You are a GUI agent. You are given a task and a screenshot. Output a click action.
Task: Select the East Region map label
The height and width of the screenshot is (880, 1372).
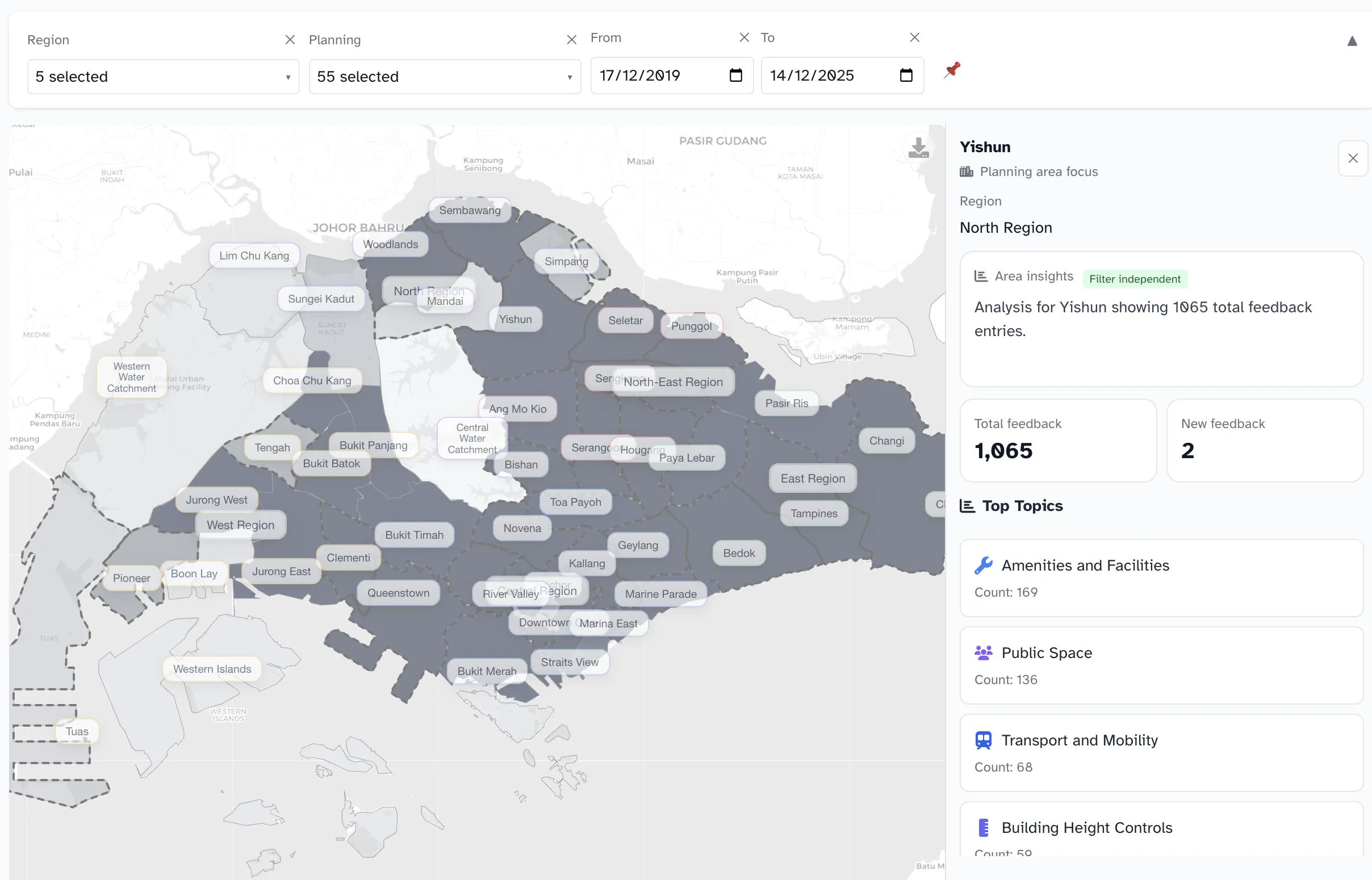tap(813, 479)
